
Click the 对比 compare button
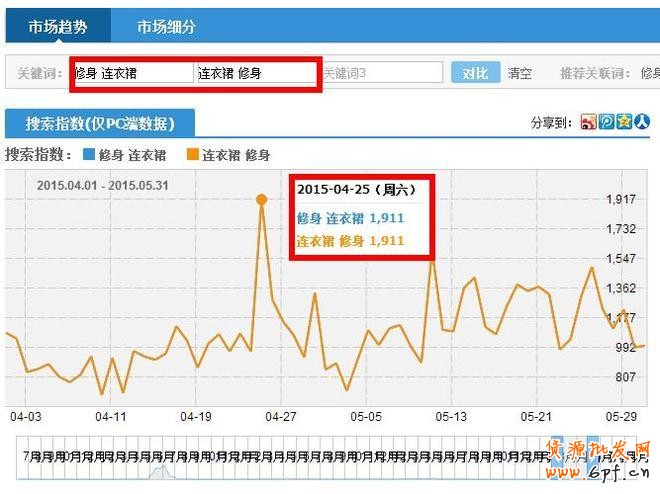point(474,73)
